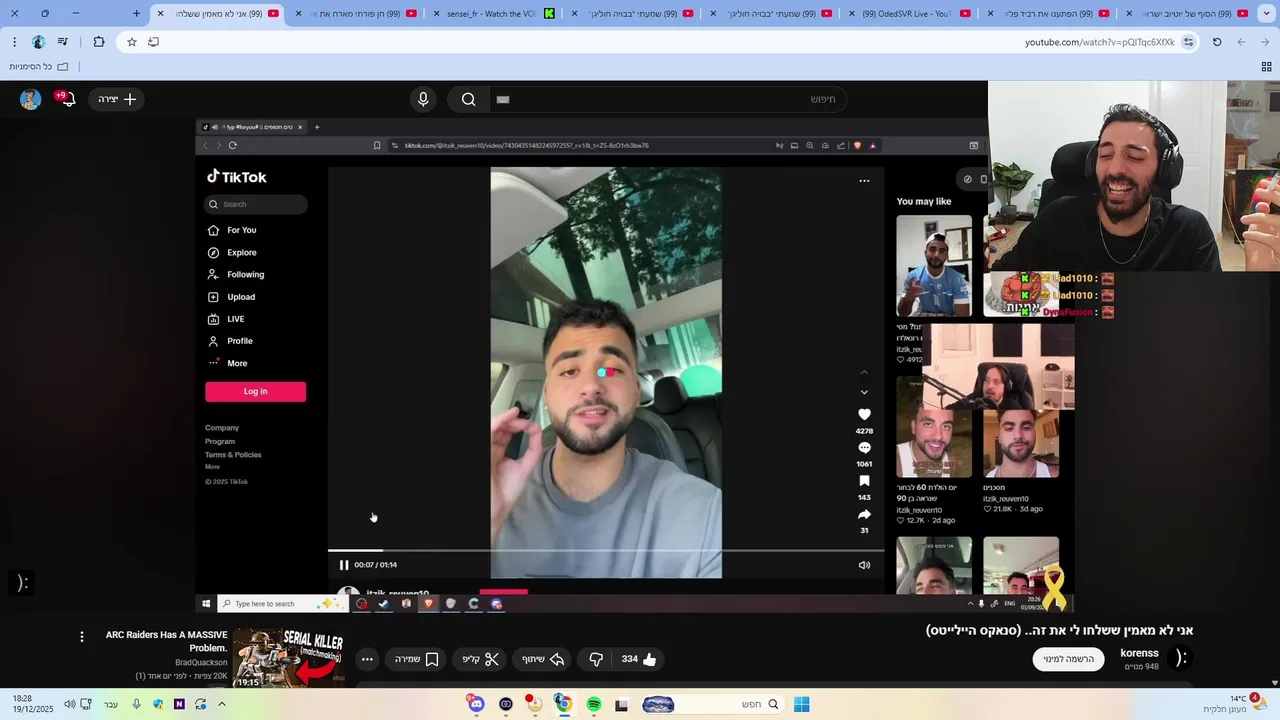Click the TikTok video progress bar
Screen dimensions: 1280x720
pos(606,550)
